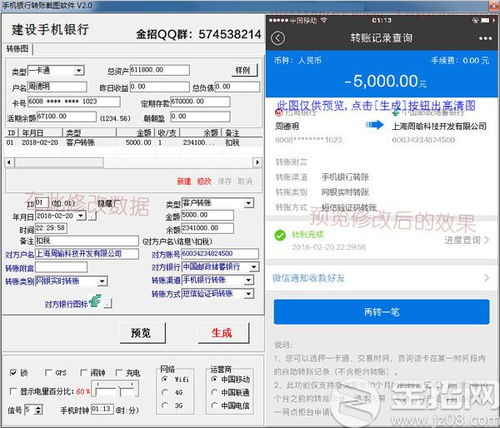Open 微信通知收款好友 row
The height and width of the screenshot is (428, 500).
382,278
